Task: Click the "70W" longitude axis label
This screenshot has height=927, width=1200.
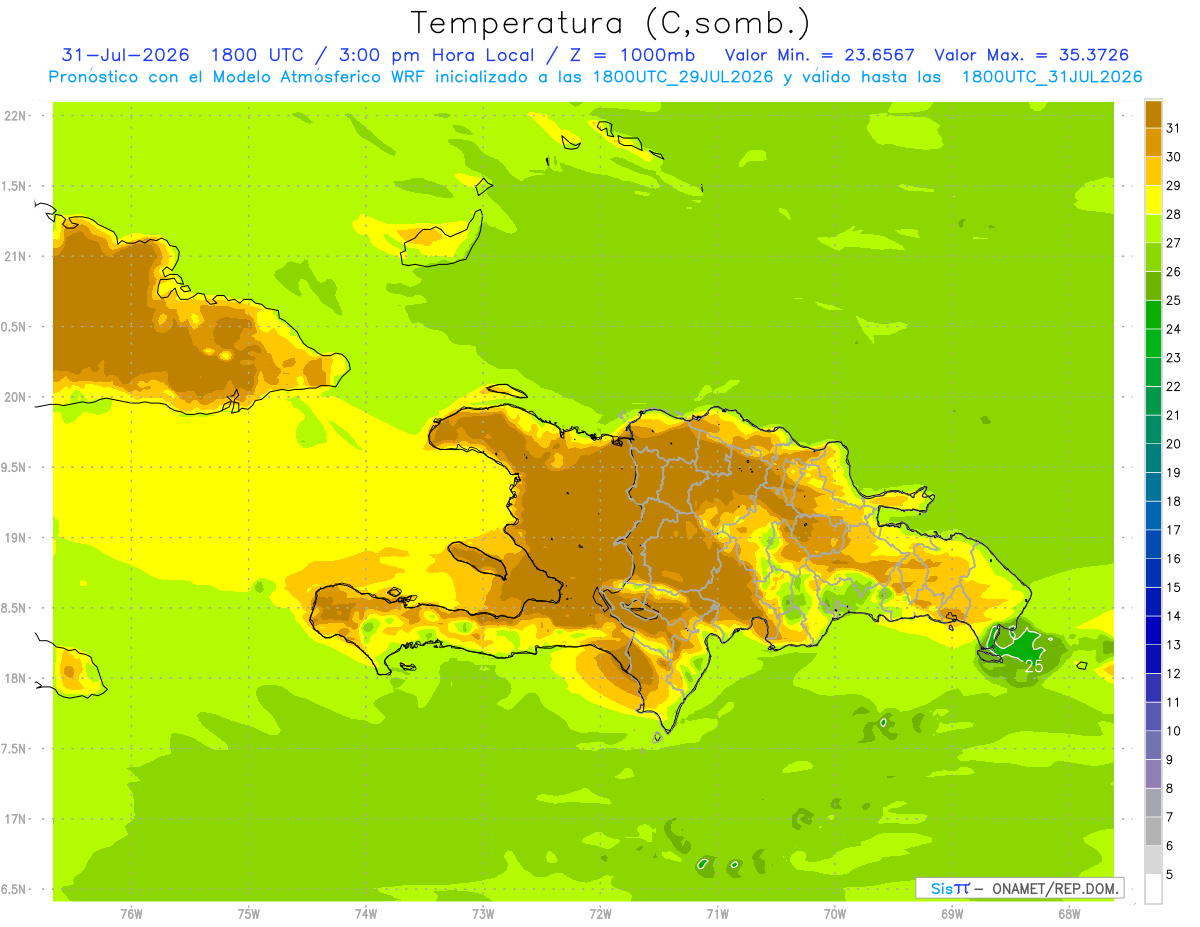Action: click(x=835, y=913)
